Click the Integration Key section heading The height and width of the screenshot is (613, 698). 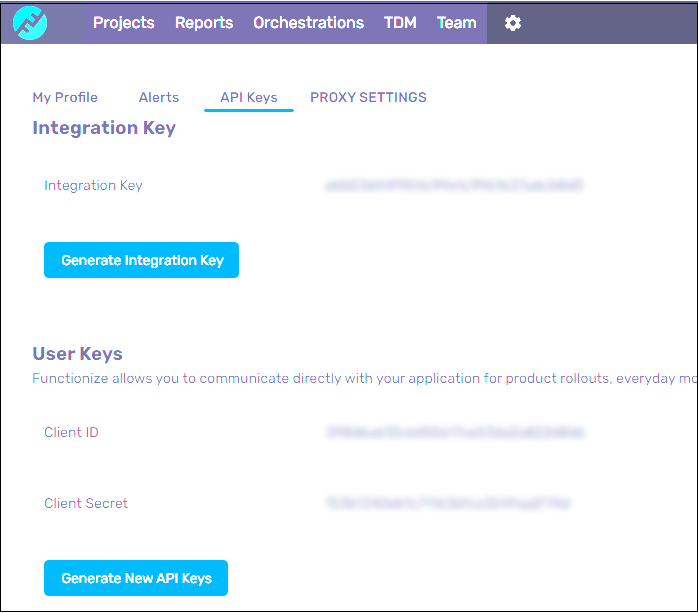104,128
